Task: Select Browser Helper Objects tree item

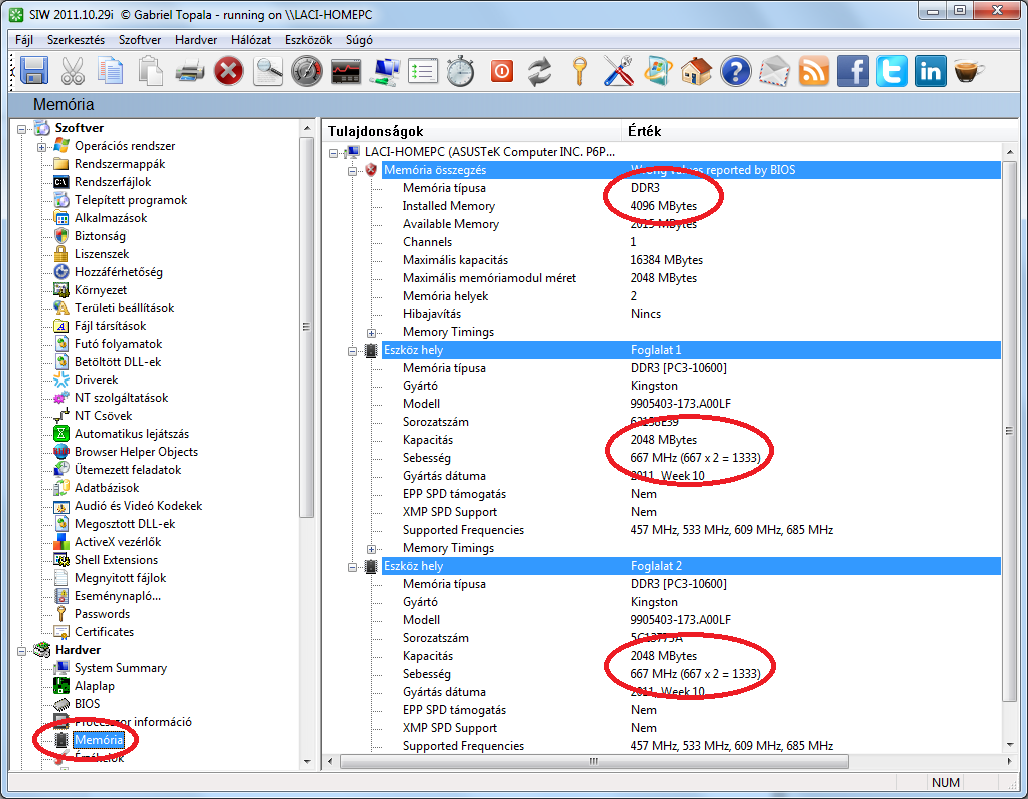Action: click(x=136, y=452)
